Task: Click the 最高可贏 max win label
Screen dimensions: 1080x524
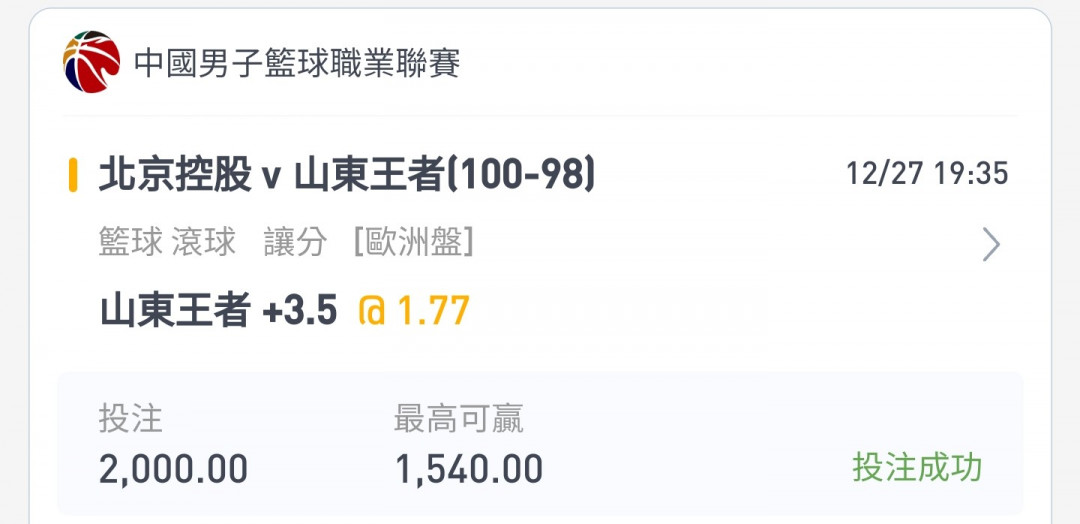Action: point(459,418)
